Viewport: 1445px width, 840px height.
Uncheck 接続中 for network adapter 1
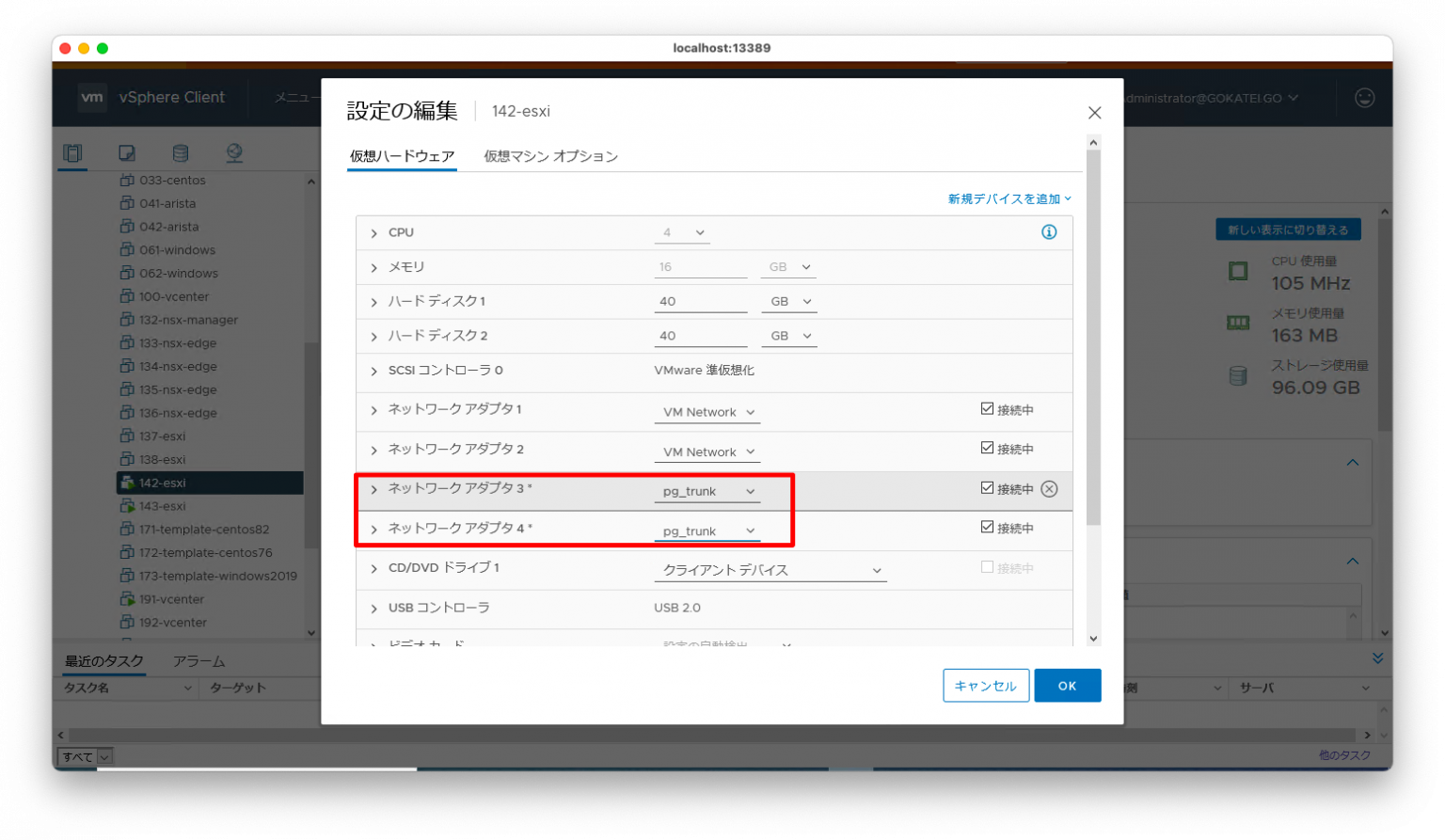(987, 408)
